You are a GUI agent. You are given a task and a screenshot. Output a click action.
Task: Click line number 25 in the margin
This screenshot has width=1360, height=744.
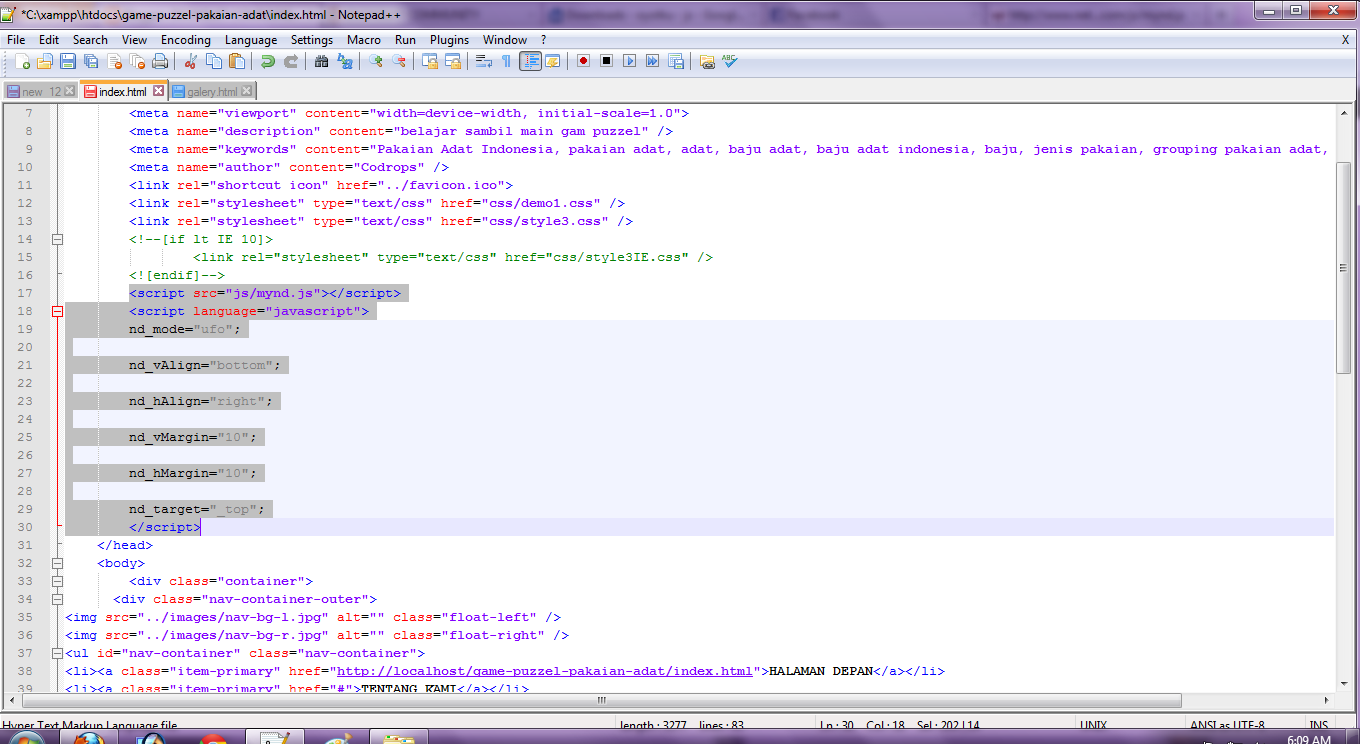coord(25,437)
